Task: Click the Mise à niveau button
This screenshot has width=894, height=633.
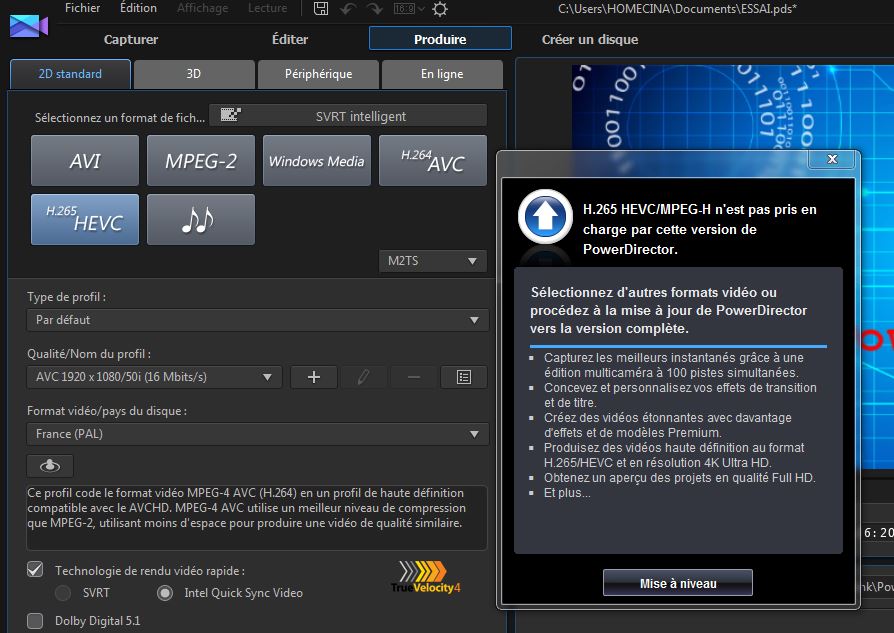Action: (x=678, y=583)
